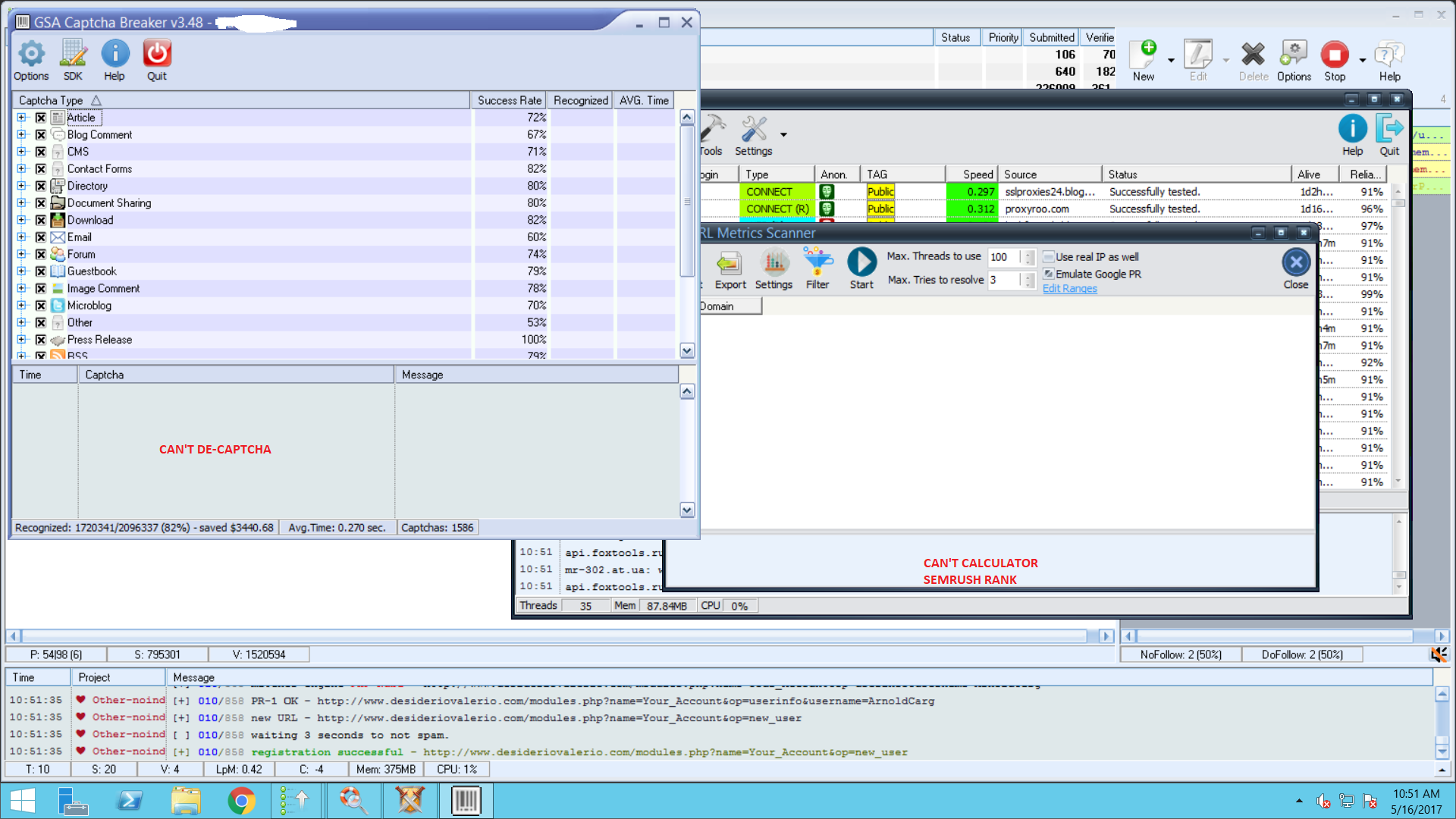Click the Edit project icon
The width and height of the screenshot is (1456, 819).
click(x=1198, y=61)
